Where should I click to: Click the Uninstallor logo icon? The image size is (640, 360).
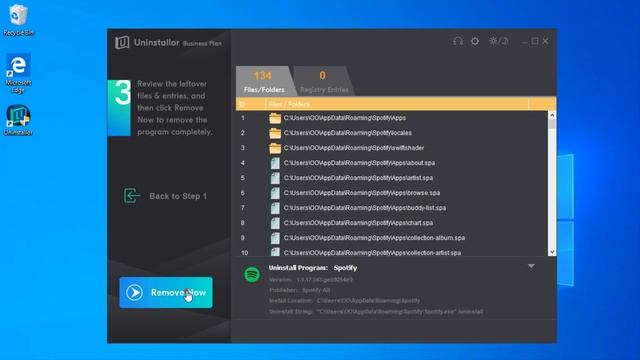(122, 42)
